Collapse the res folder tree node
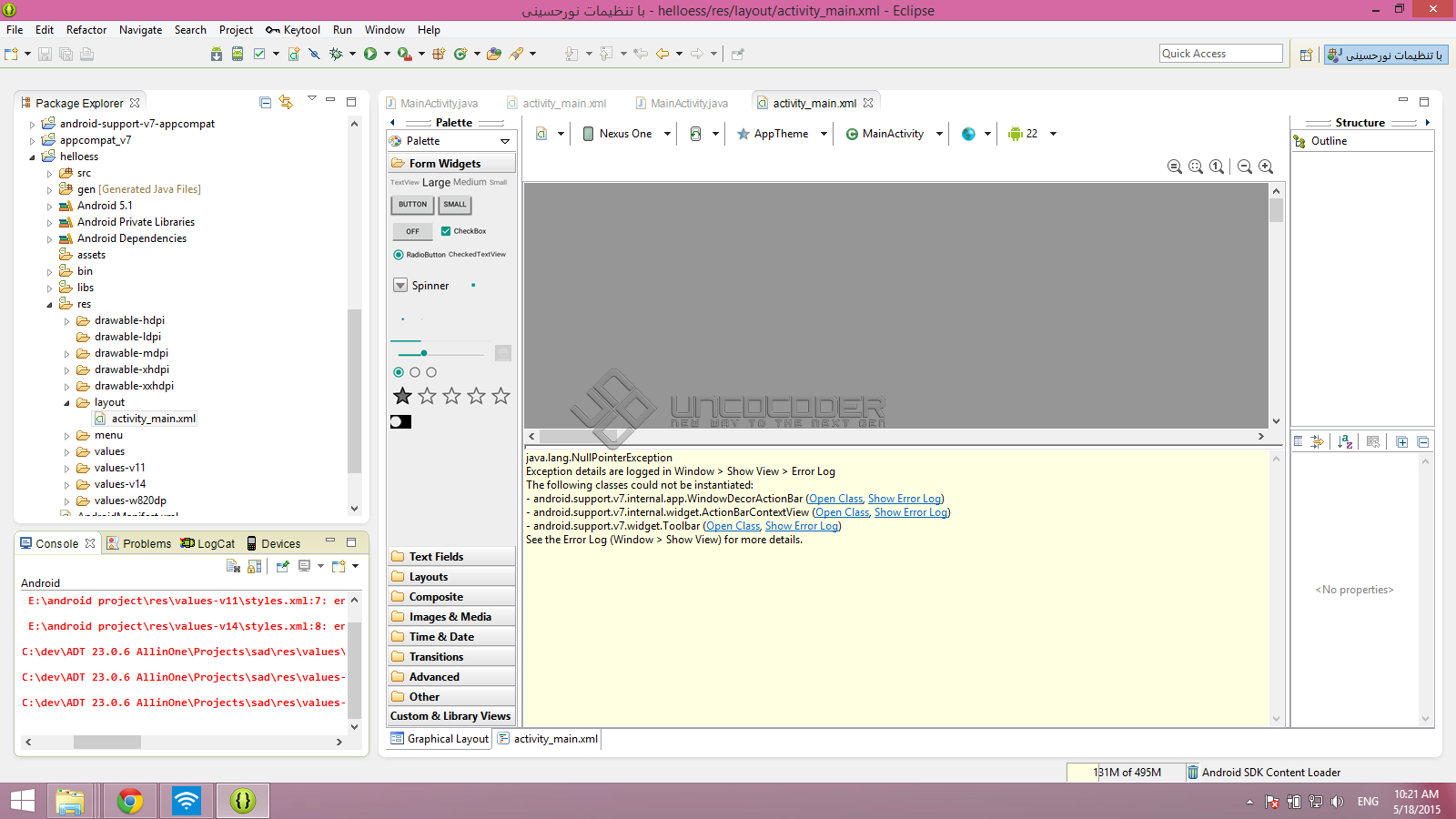 [x=50, y=304]
